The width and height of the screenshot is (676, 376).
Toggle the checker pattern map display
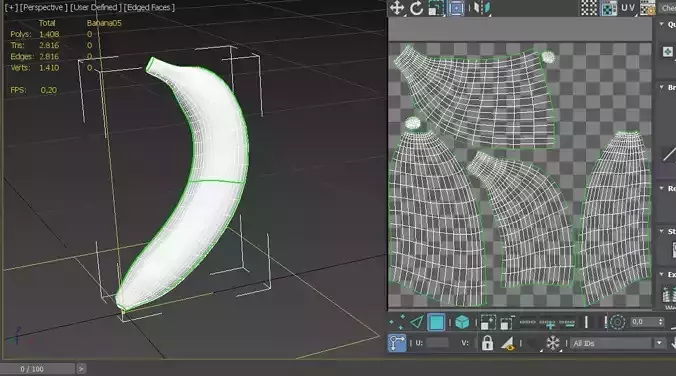[588, 8]
